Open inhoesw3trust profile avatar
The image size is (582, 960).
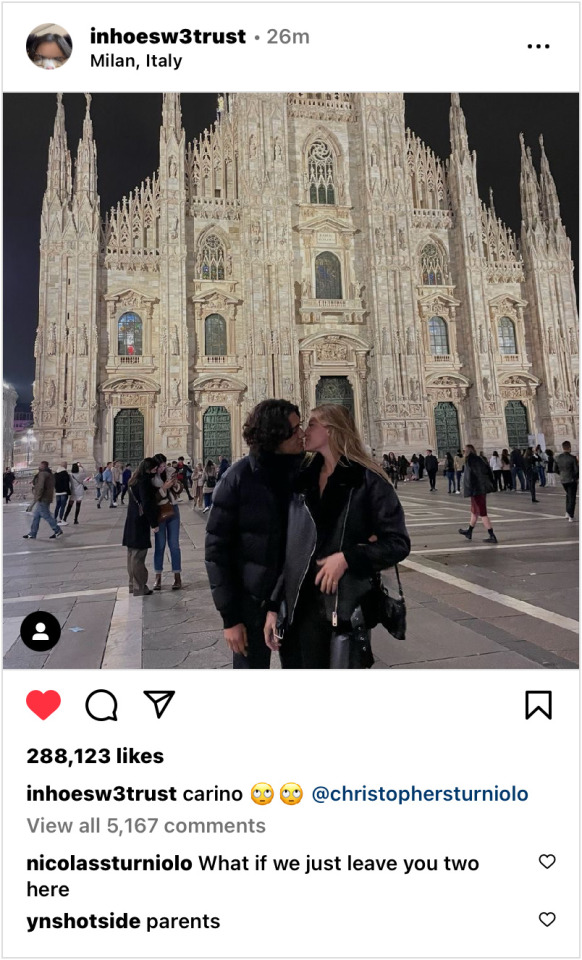[49, 47]
